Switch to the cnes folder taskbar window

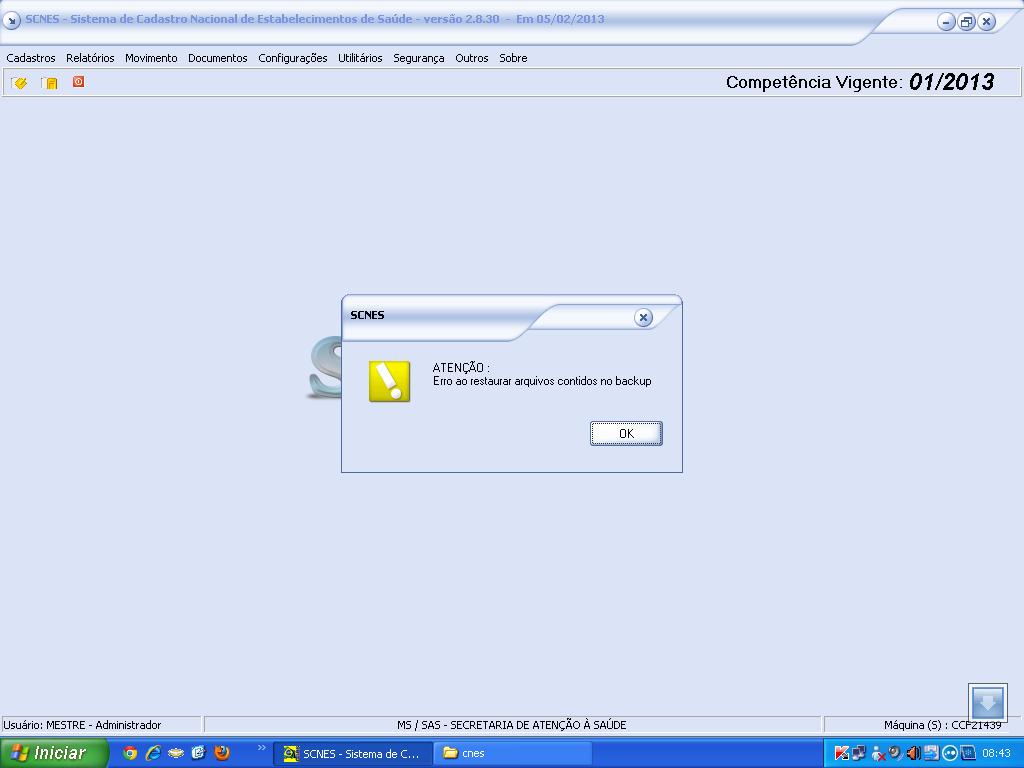pyautogui.click(x=512, y=753)
